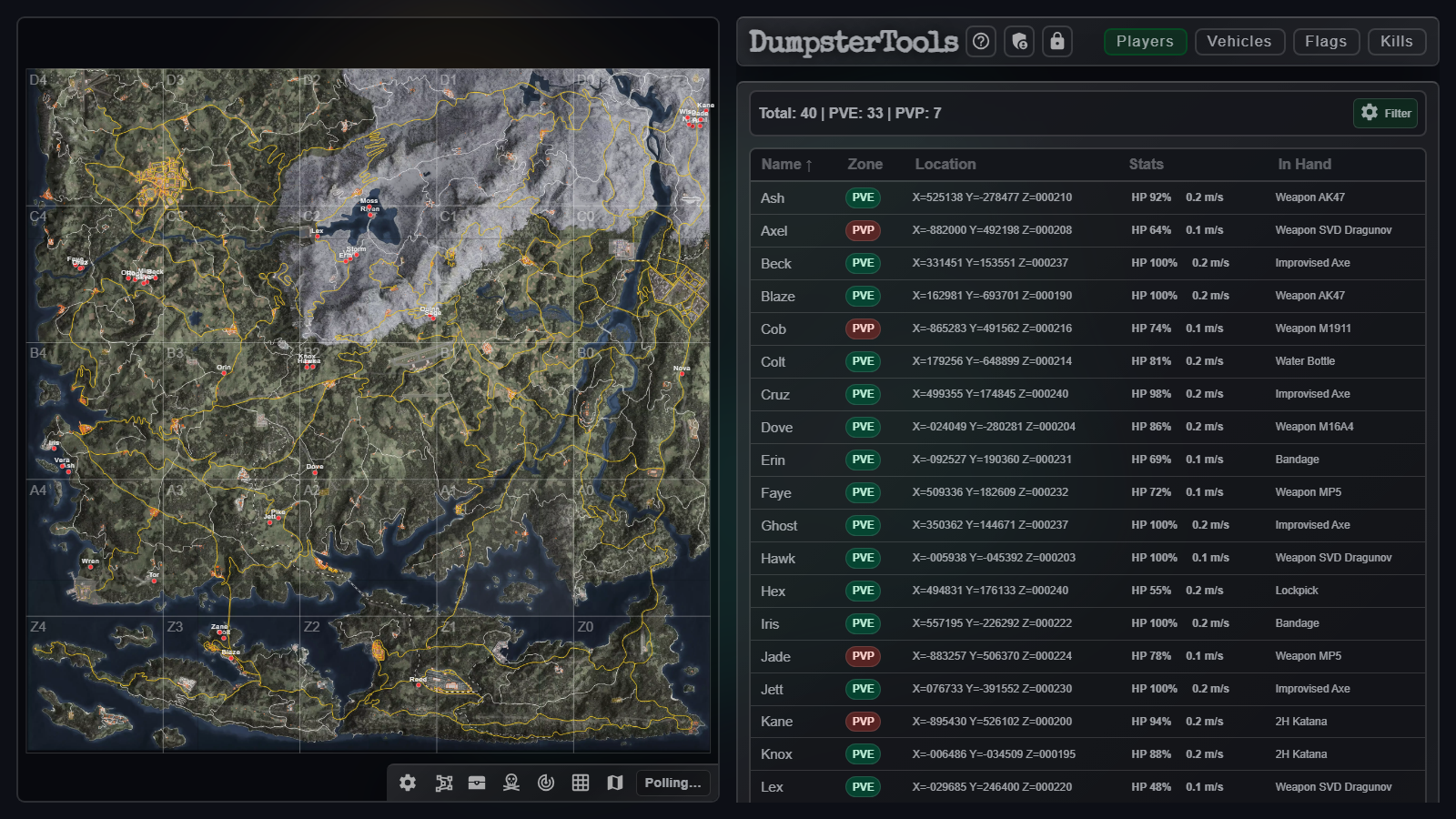Toggle skull and crossbones kill markers

pyautogui.click(x=511, y=783)
